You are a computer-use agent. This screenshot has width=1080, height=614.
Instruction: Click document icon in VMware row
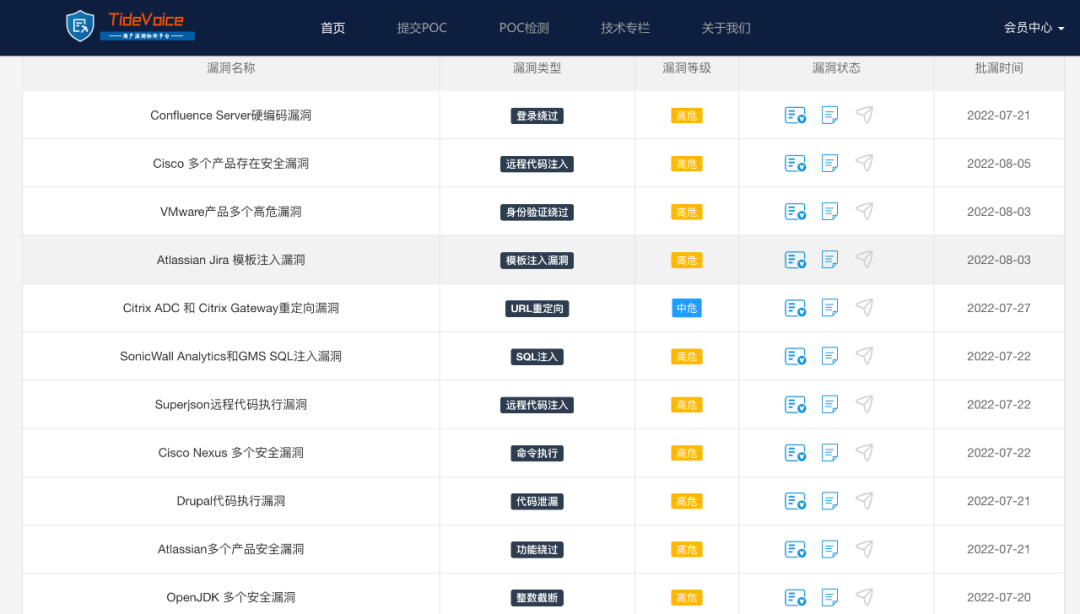click(x=830, y=212)
